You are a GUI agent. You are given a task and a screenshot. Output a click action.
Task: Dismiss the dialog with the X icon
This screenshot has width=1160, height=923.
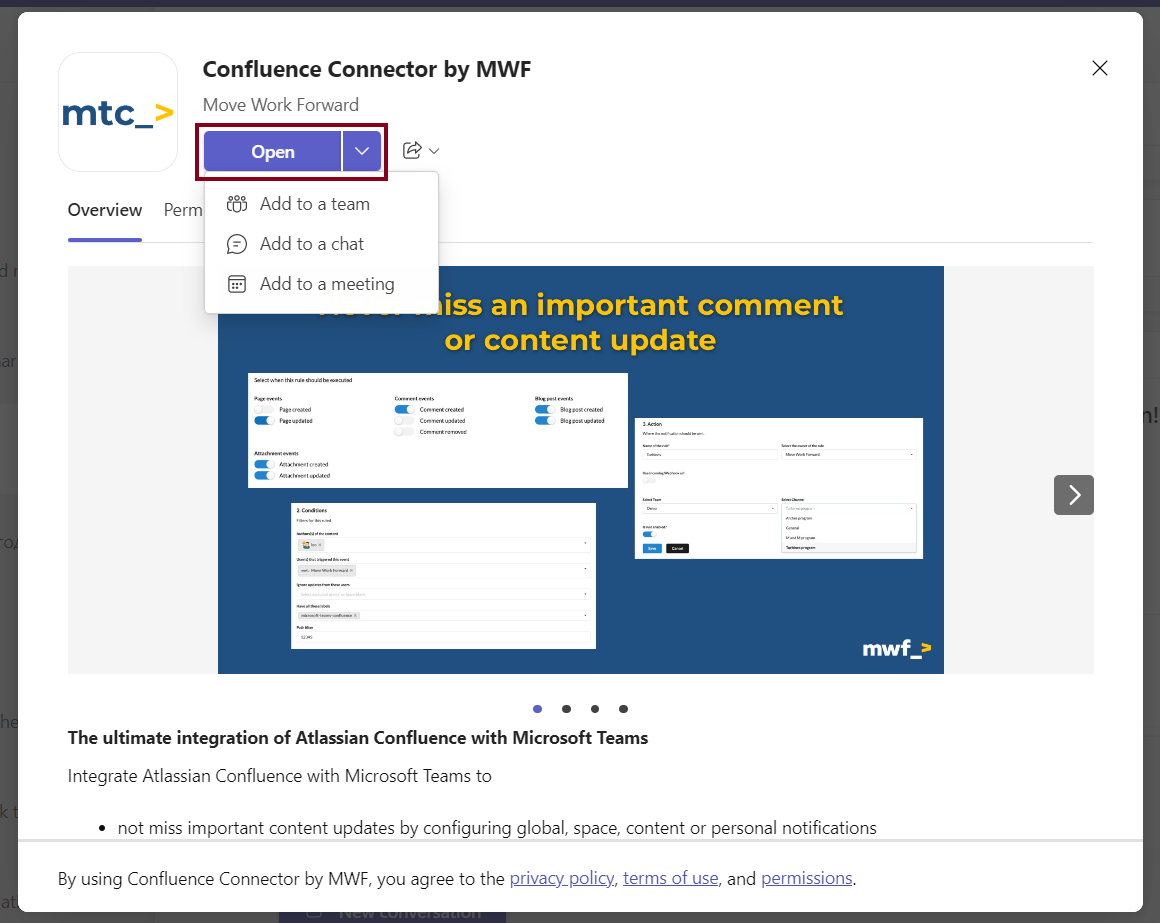point(1100,68)
